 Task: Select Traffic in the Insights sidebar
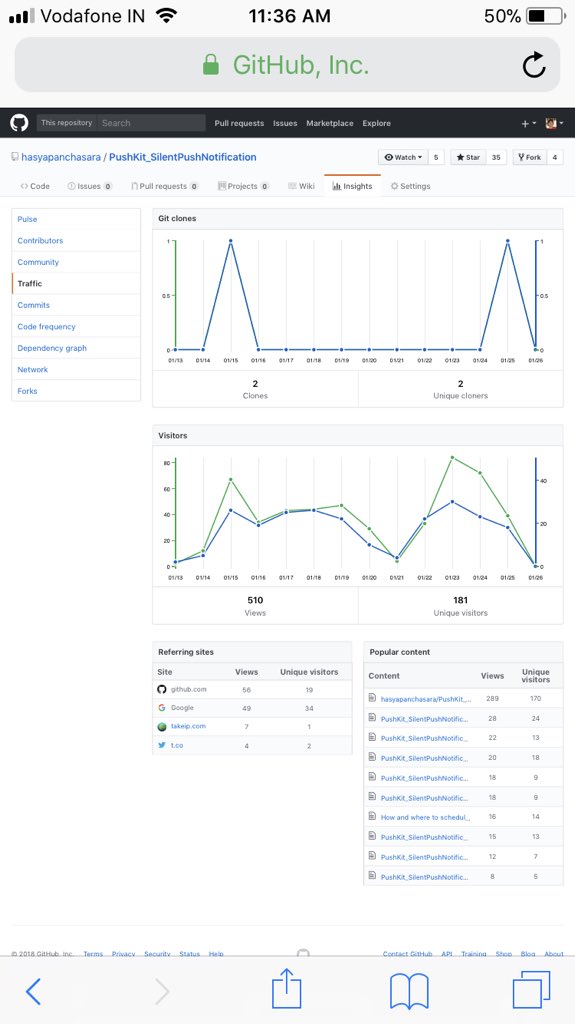pos(76,284)
